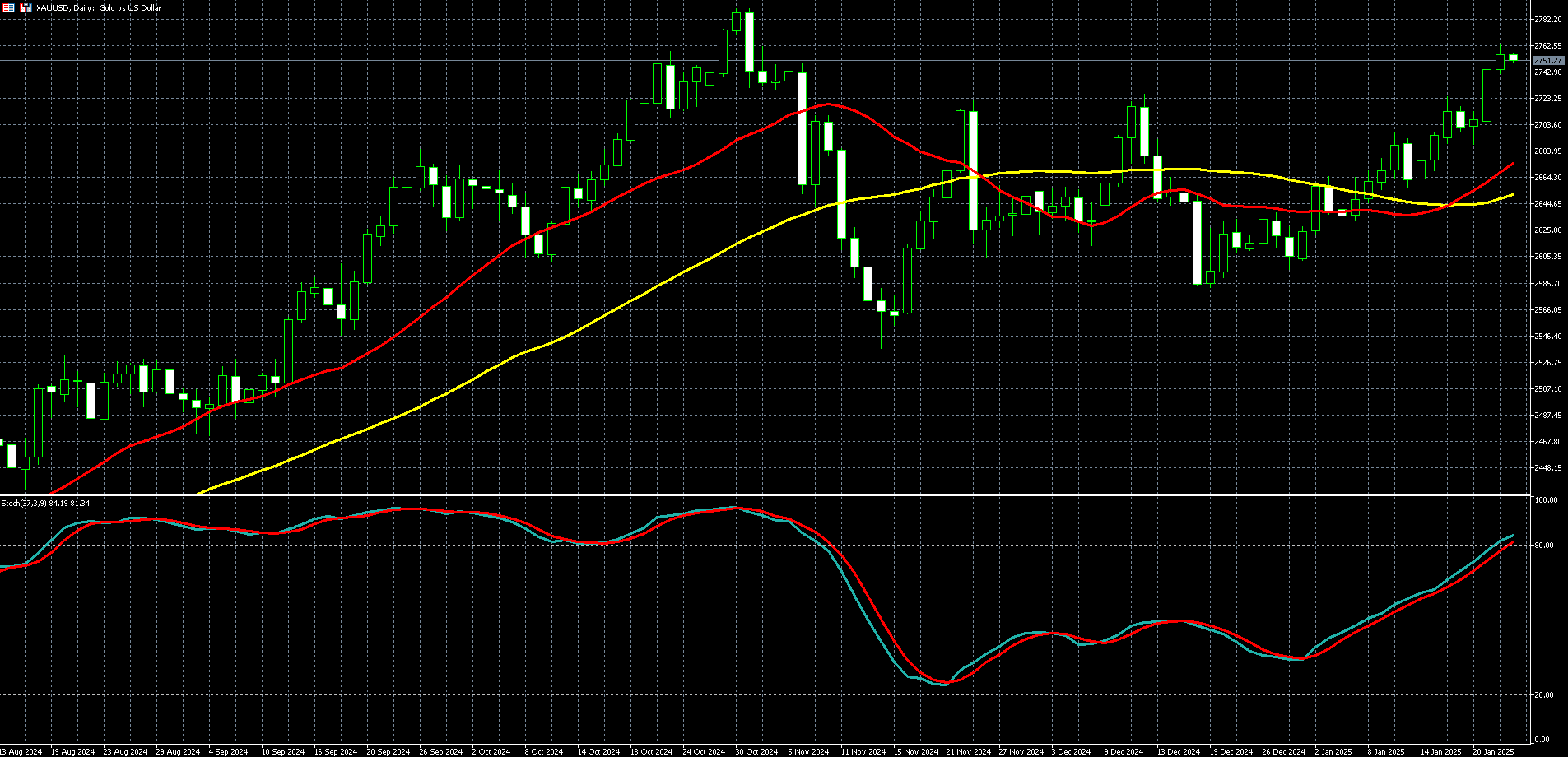This screenshot has height=757, width=1568.
Task: Click the 14 Oct 2024 date label
Action: (599, 752)
